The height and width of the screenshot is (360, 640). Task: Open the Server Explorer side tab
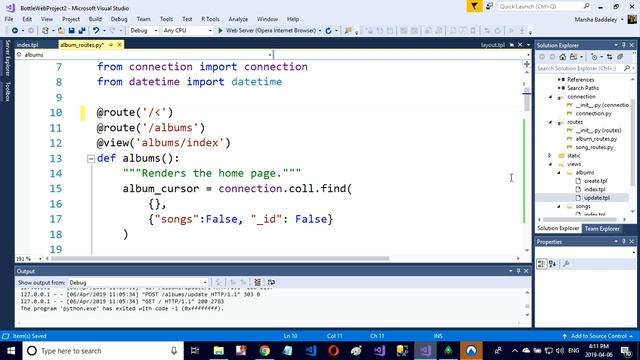tap(7, 58)
